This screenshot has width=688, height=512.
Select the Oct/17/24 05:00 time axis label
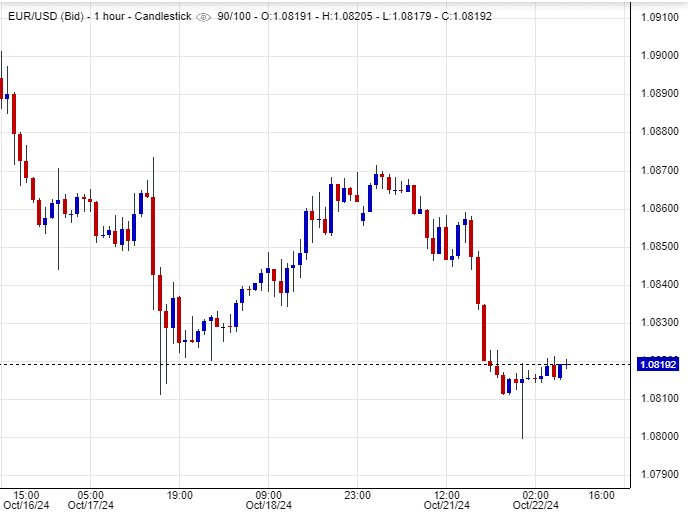click(x=89, y=499)
